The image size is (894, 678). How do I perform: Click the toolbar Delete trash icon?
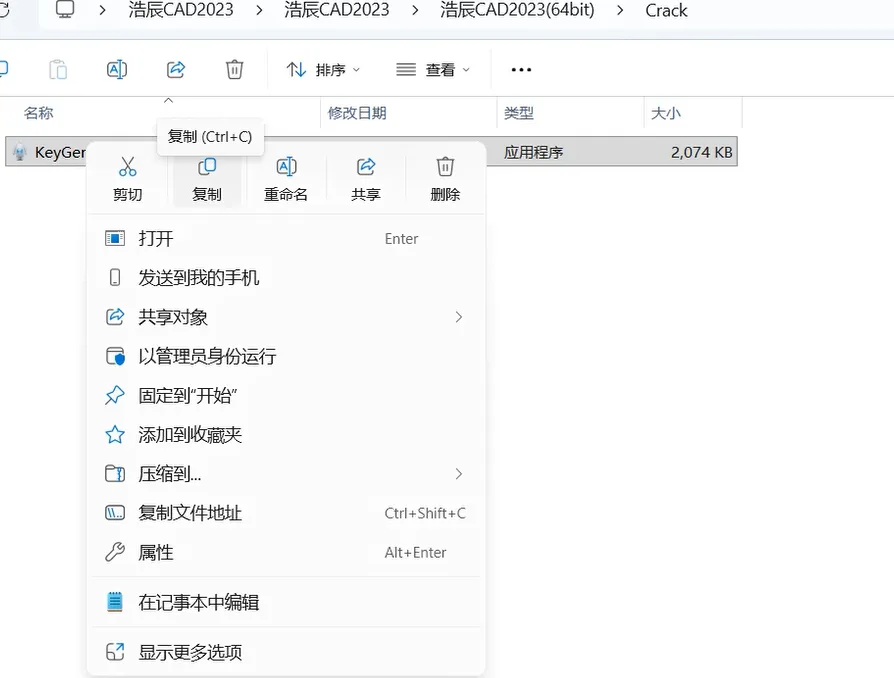[234, 70]
